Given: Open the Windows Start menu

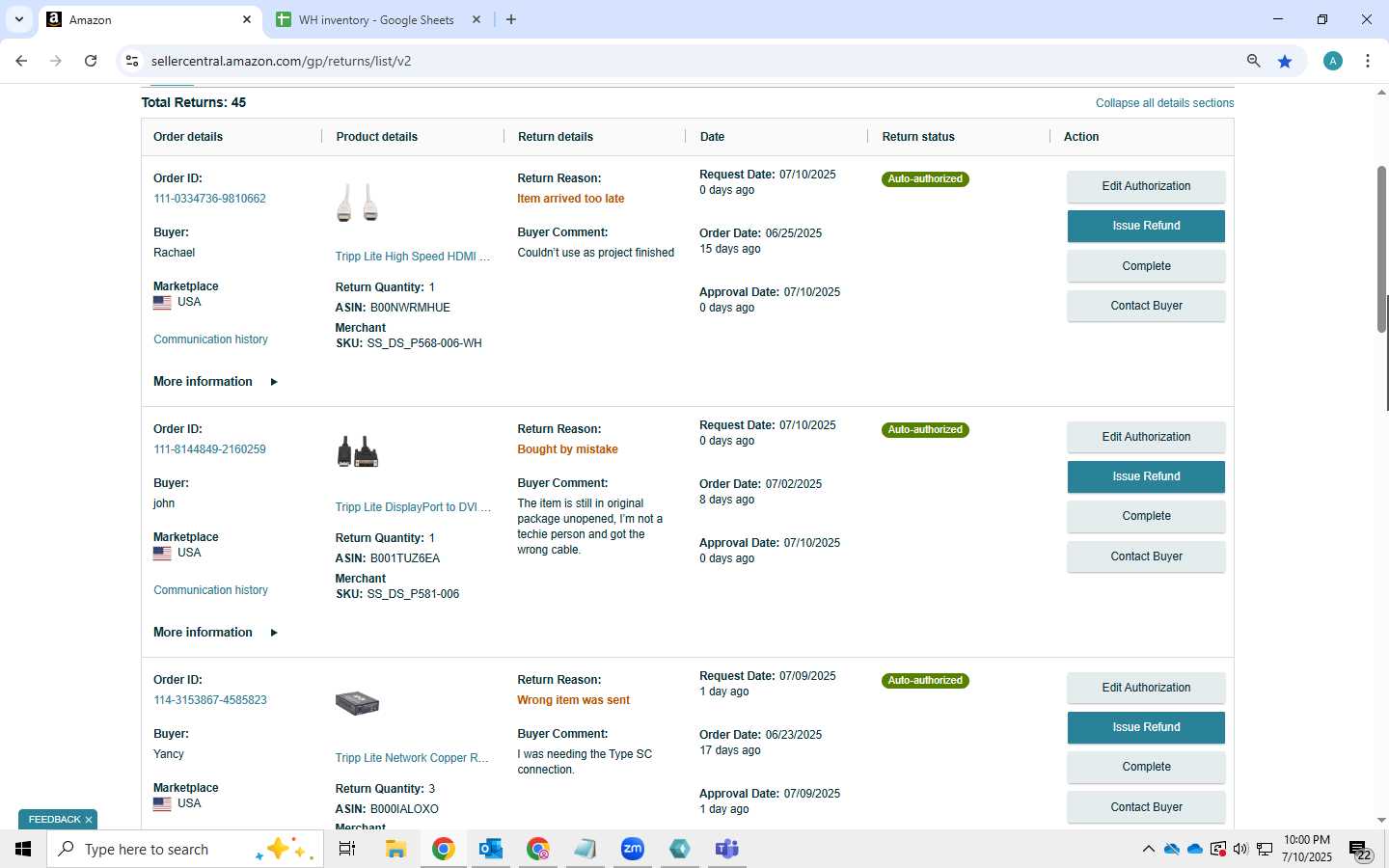Looking at the screenshot, I should click(x=23, y=849).
